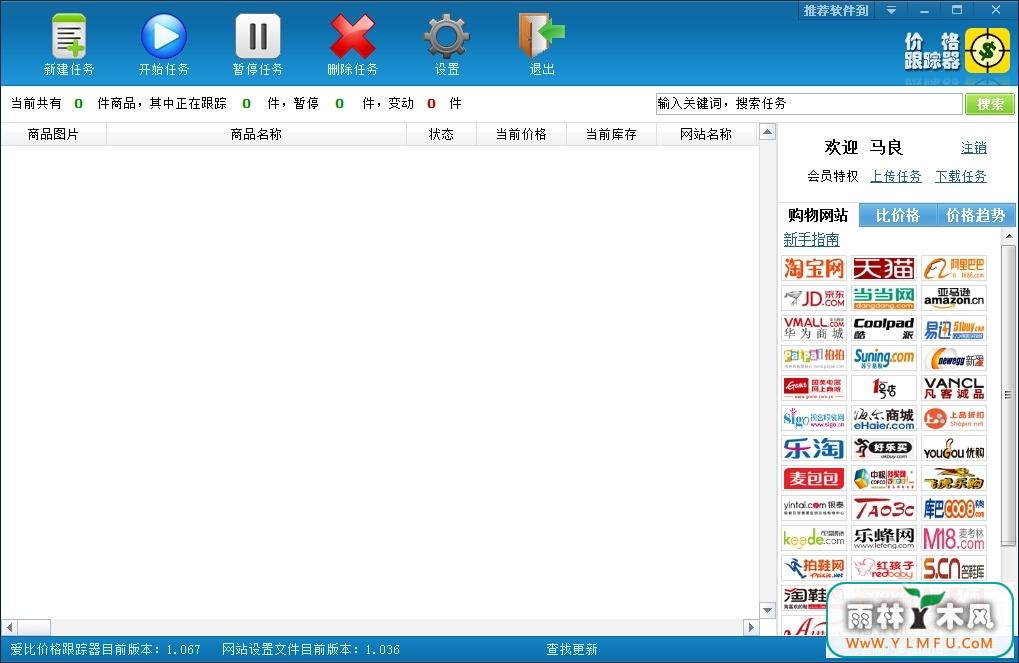Screen dimensions: 1019x663
Task: Click 查找更新 in the status bar
Action: [x=571, y=649]
